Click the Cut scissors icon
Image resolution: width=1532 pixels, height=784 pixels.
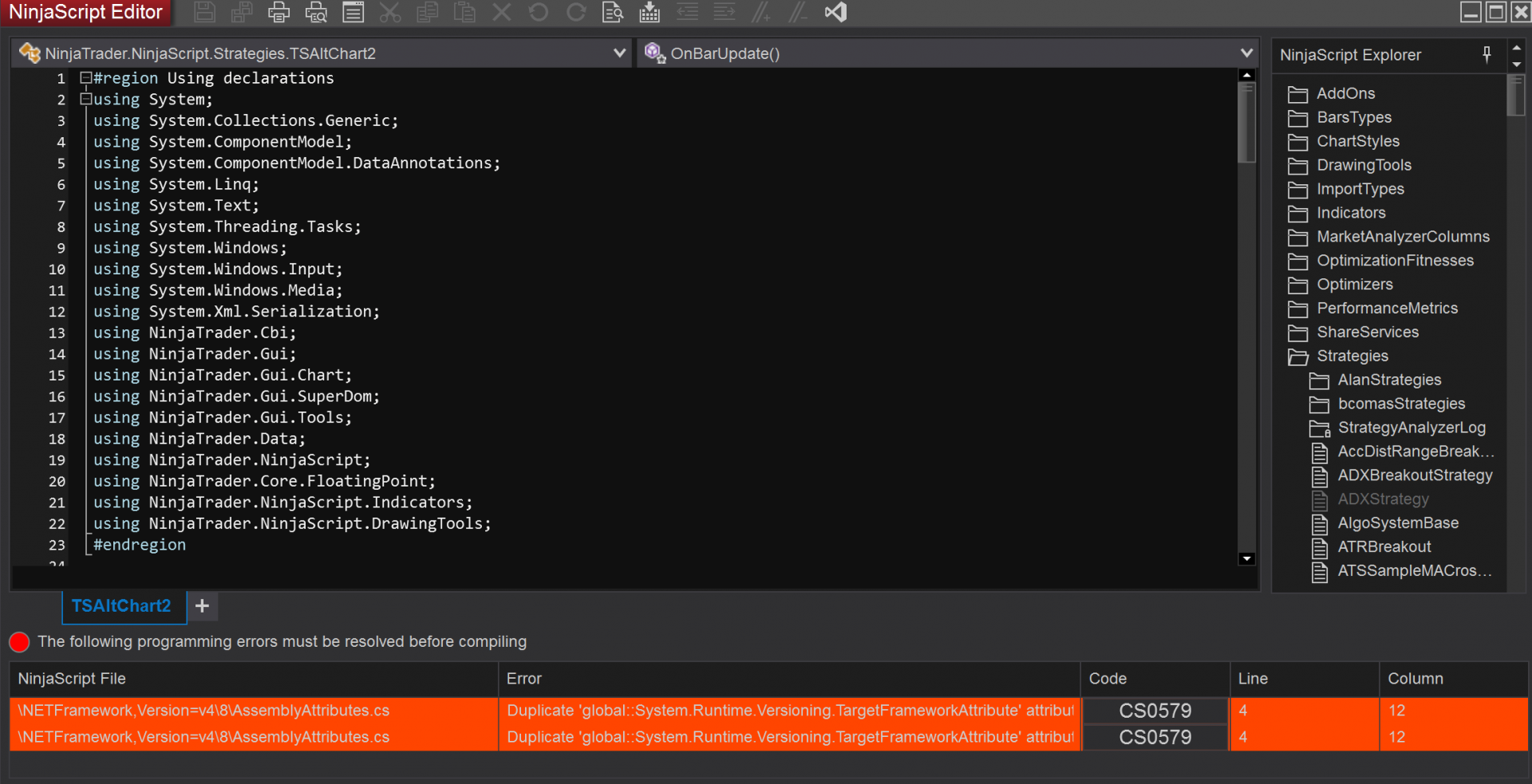390,12
